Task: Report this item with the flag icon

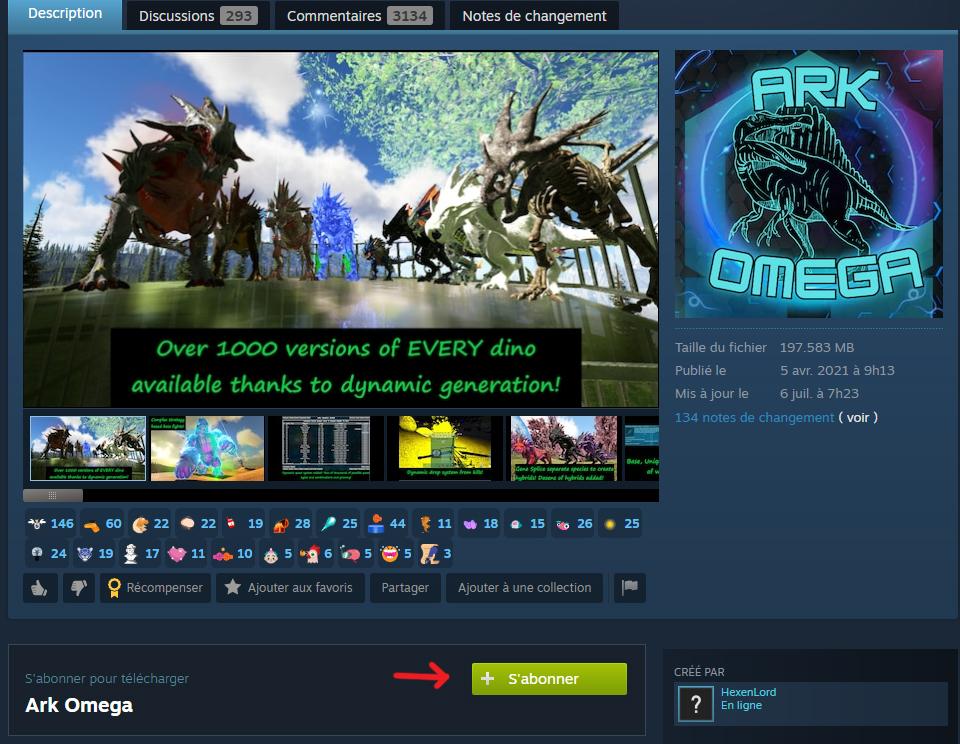Action: [629, 588]
